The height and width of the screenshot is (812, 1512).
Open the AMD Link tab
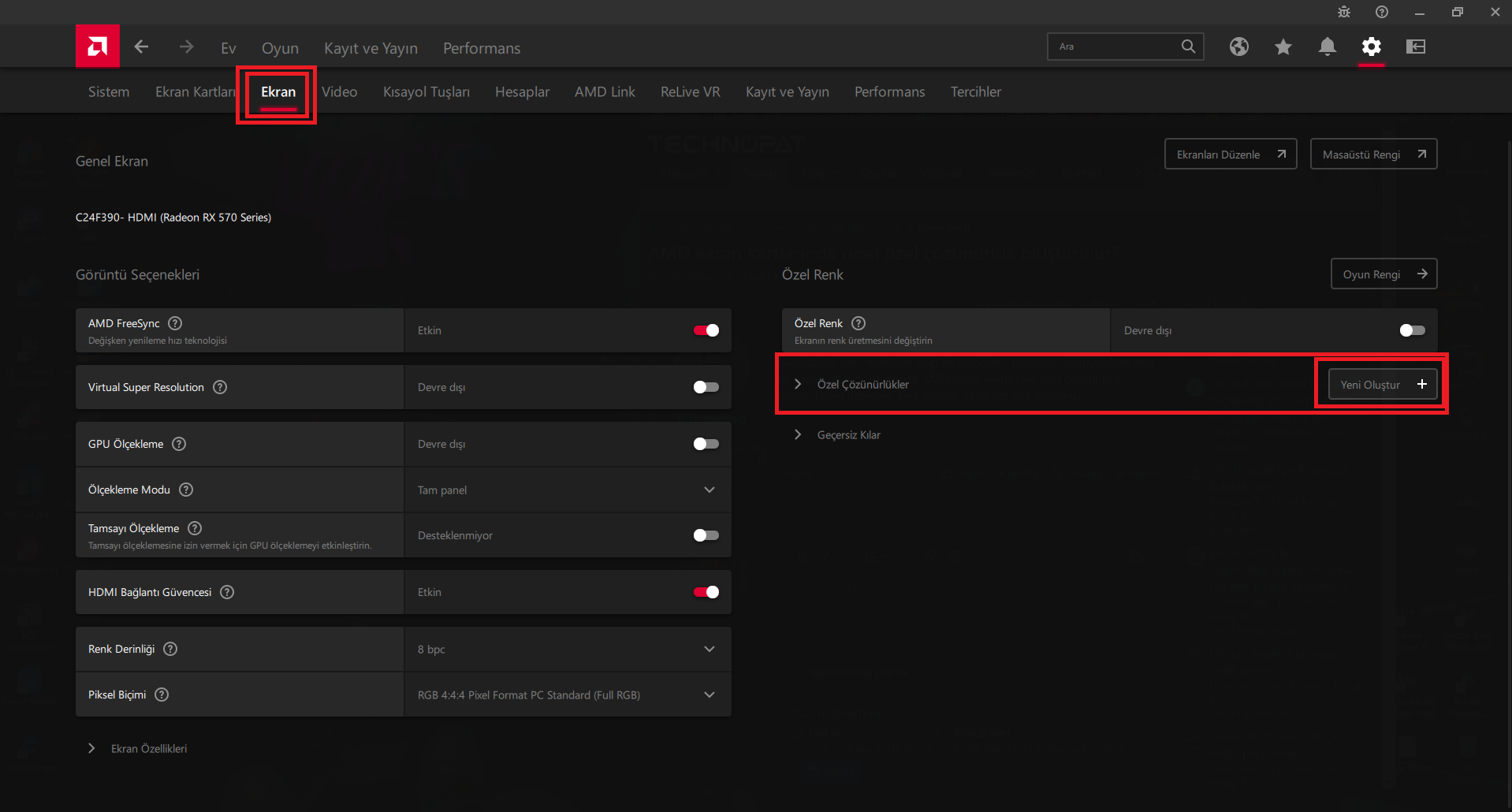coord(605,91)
